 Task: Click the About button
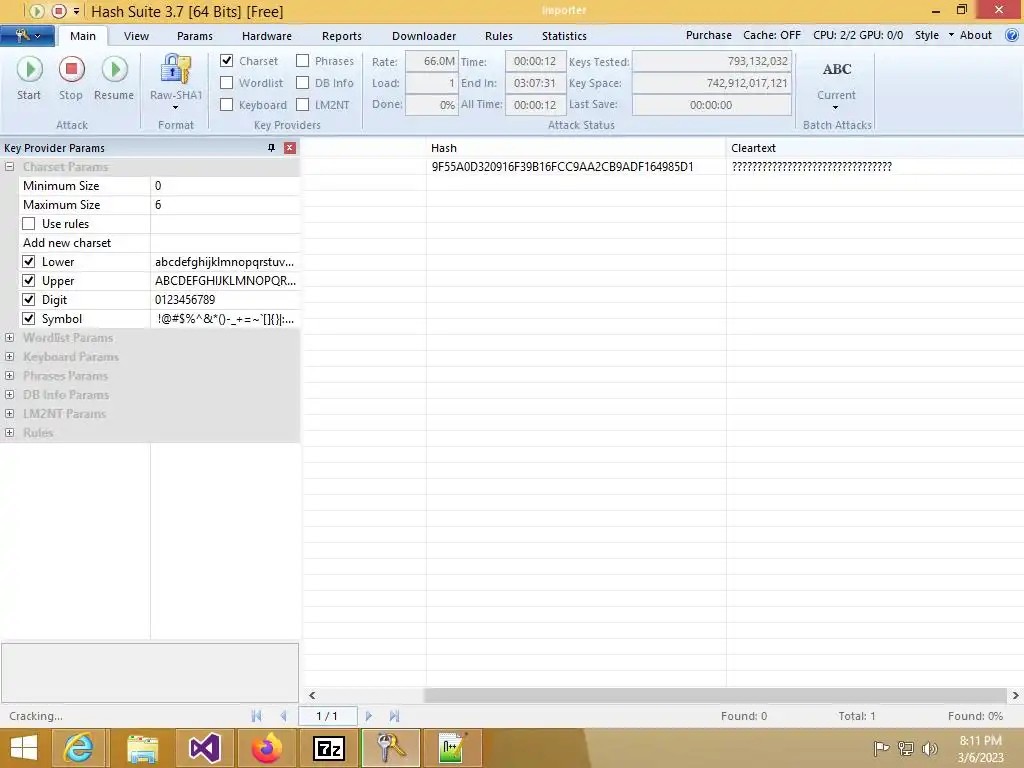pyautogui.click(x=976, y=35)
